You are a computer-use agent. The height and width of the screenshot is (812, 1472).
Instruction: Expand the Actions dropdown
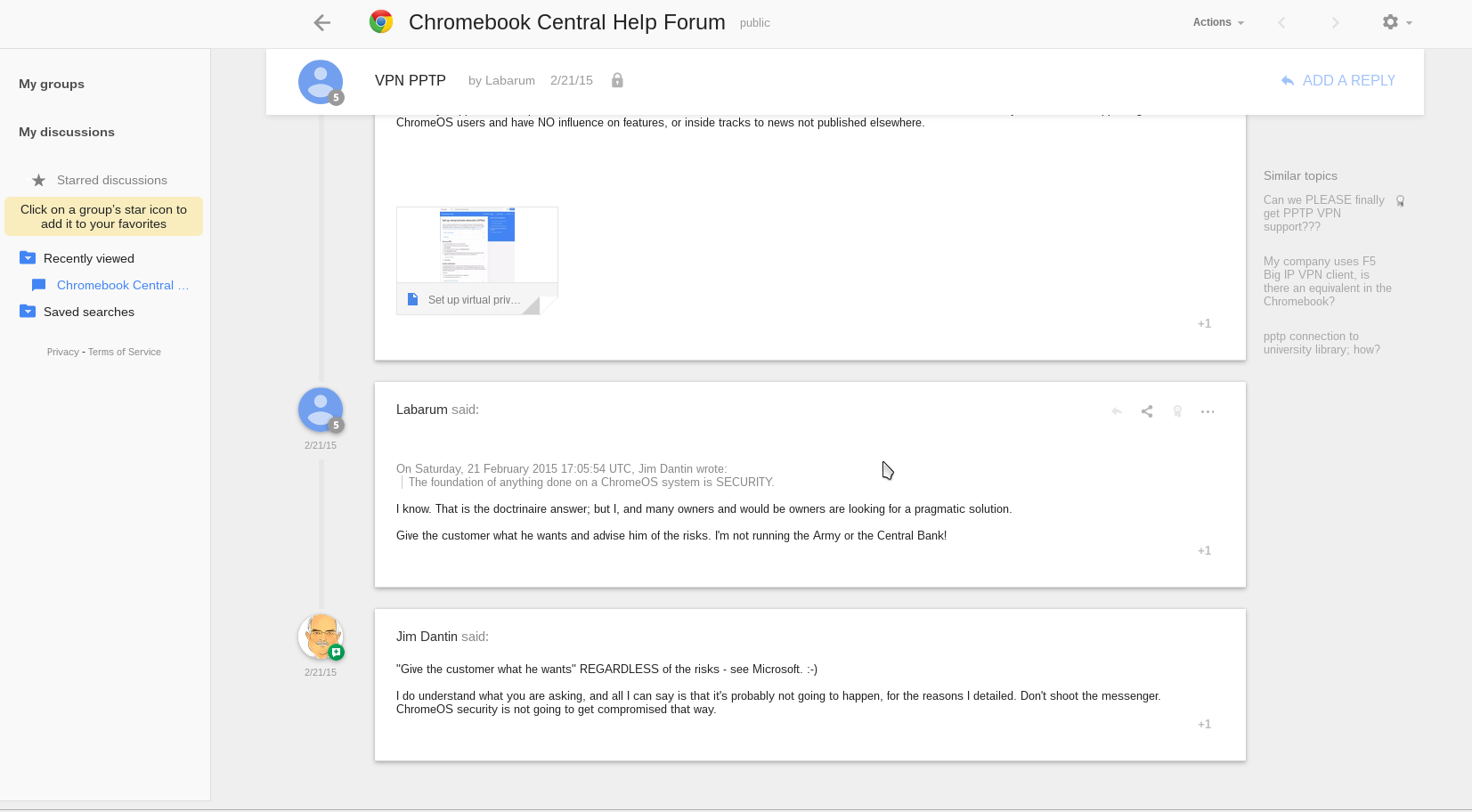(1217, 22)
